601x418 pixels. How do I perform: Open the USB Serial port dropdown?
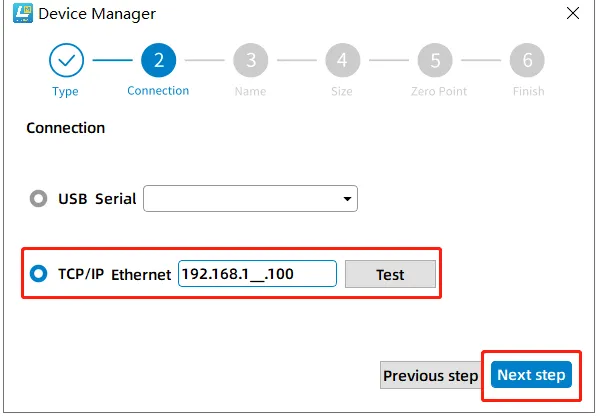[x=250, y=199]
